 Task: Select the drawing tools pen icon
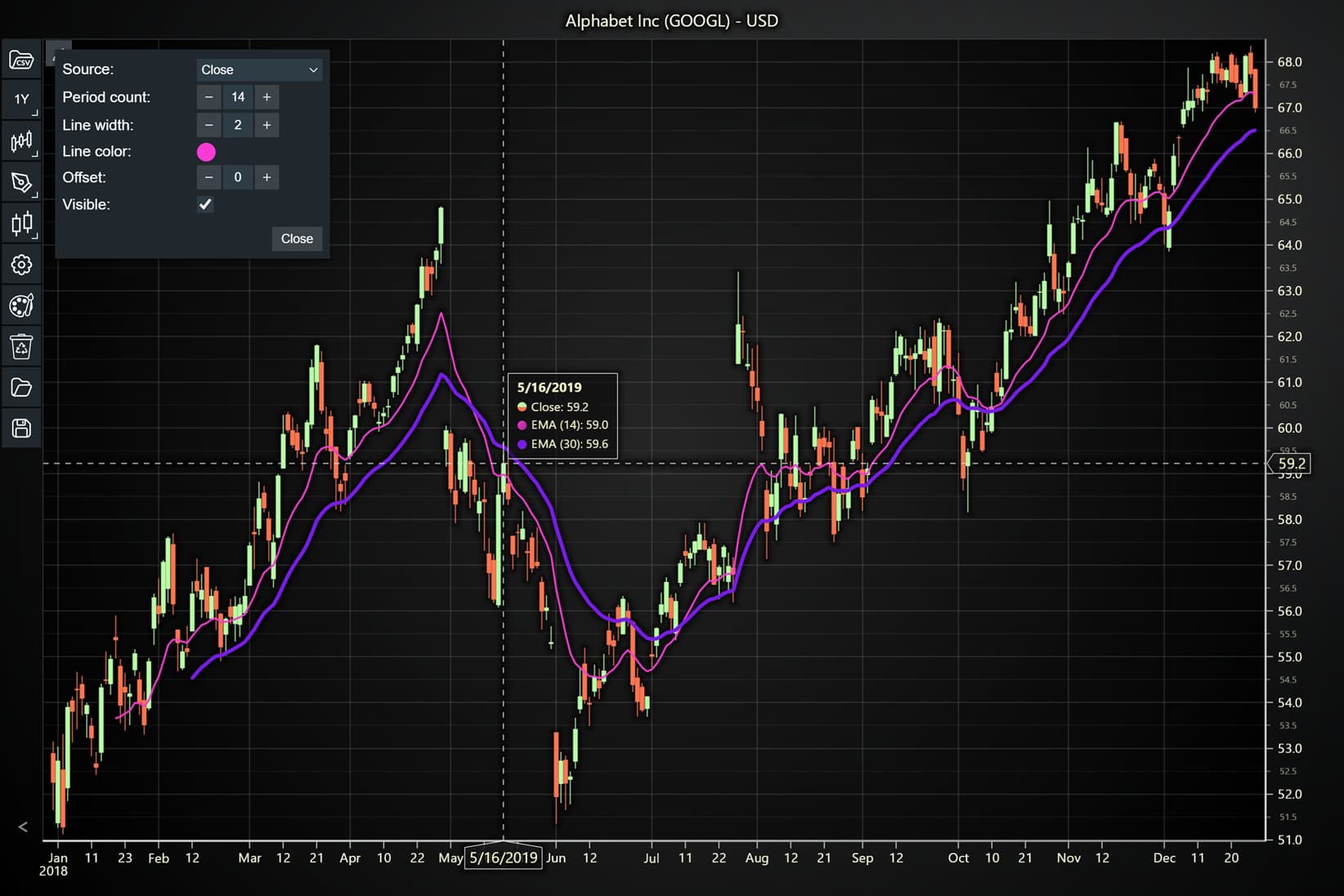coord(21,182)
